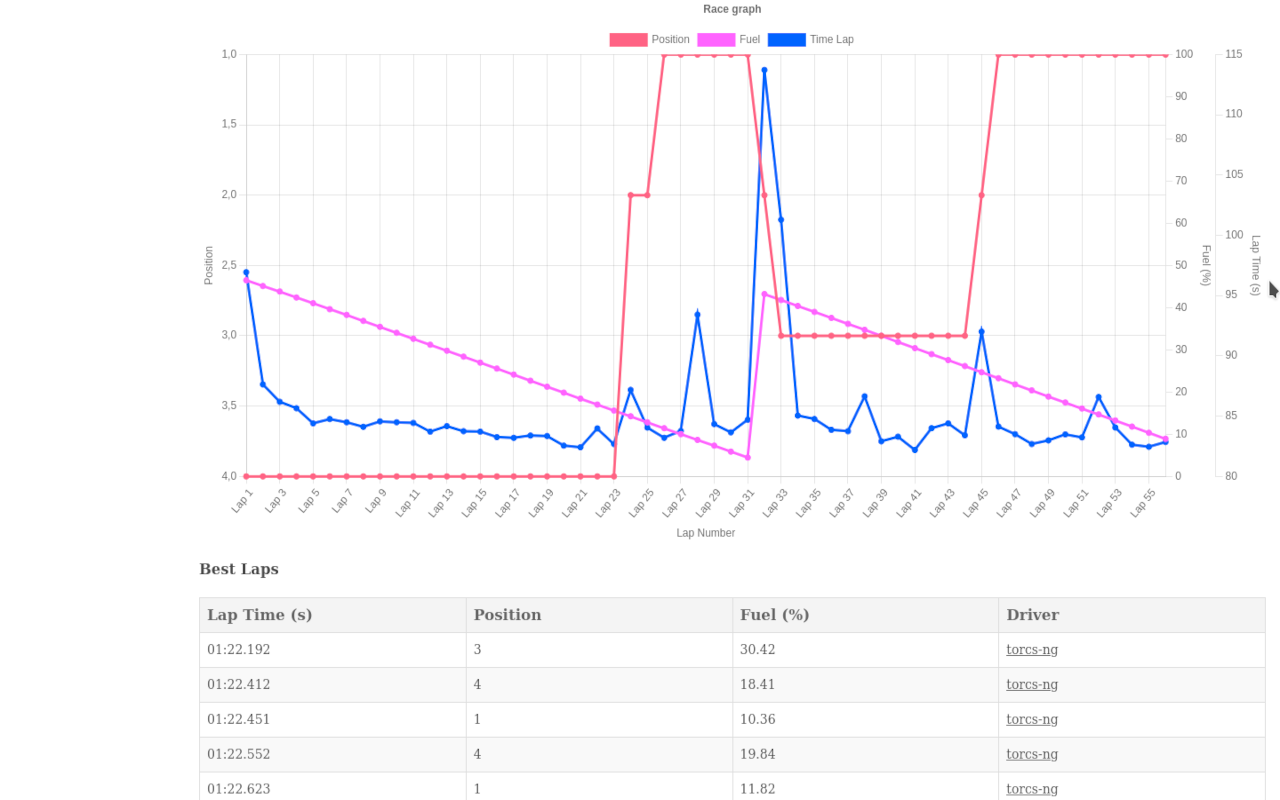Screen dimensions: 1280x800
Task: Click the Time Lap spike point at lap 28
Action: click(x=698, y=314)
